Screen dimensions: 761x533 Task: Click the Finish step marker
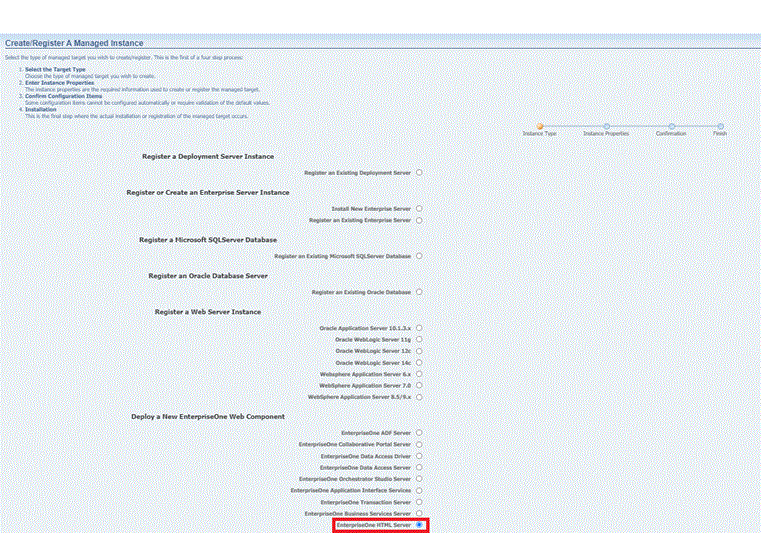(721, 126)
